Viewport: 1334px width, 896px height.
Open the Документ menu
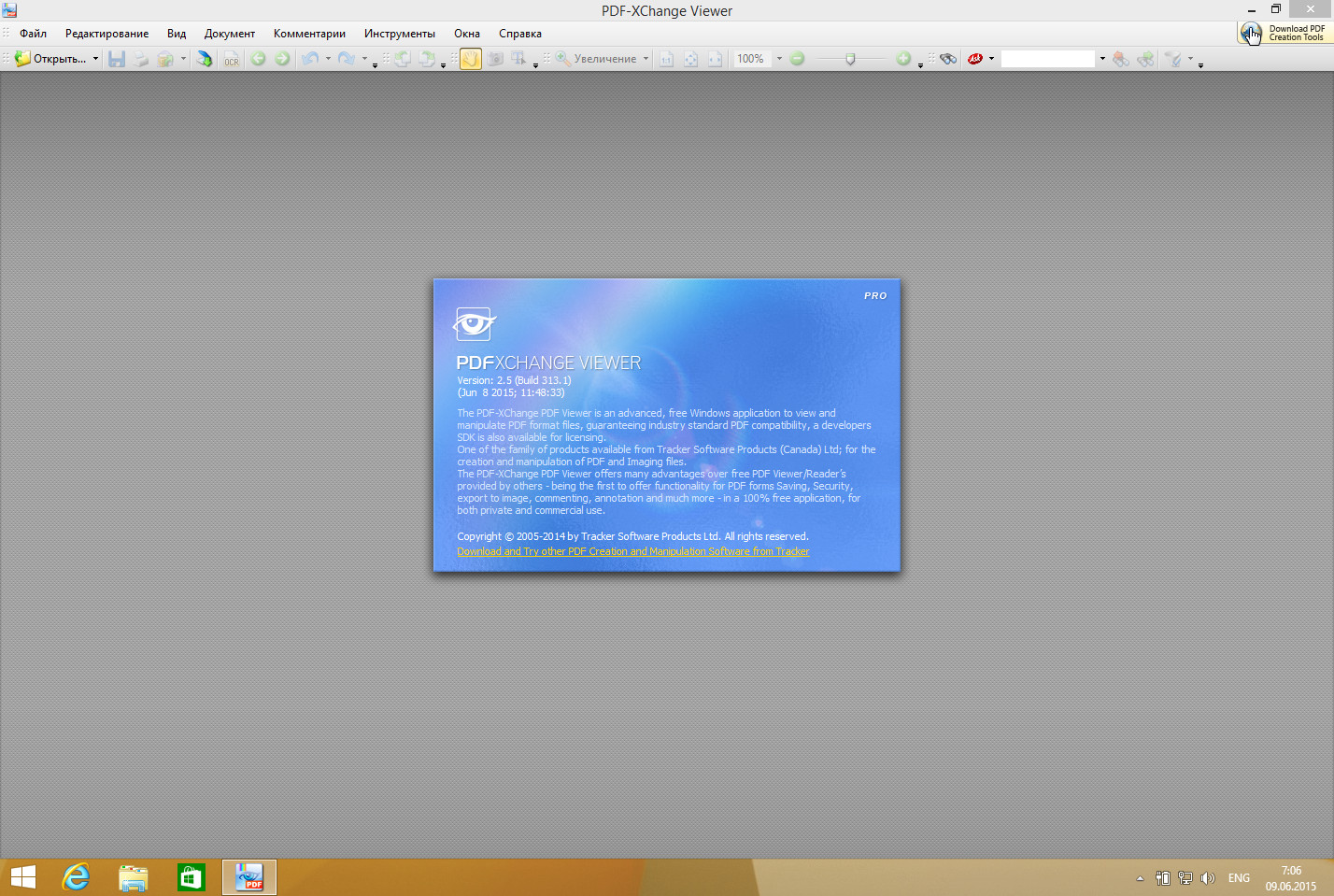pos(230,34)
